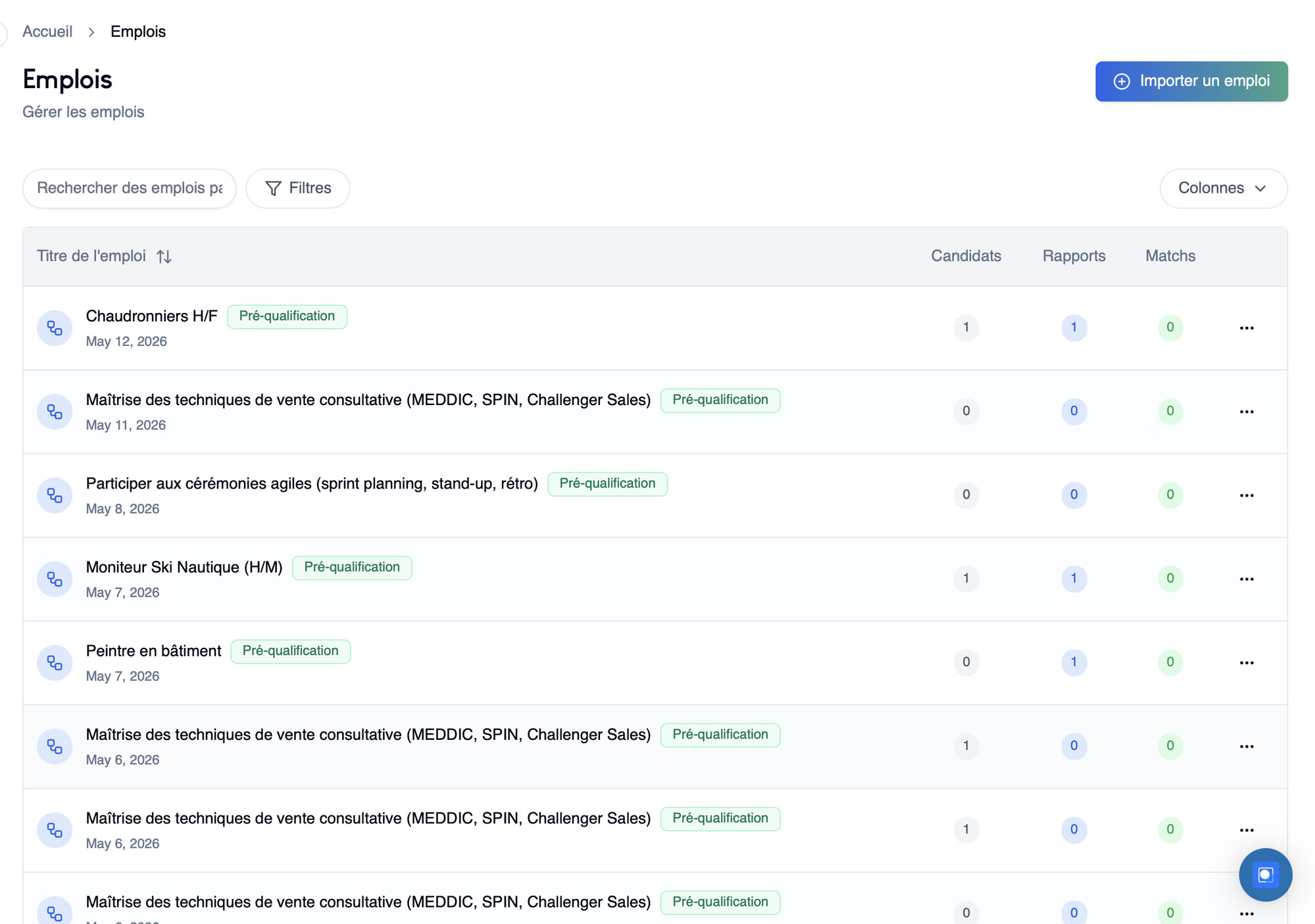
Task: Focus the Rechercher des emplois search field
Action: (x=130, y=188)
